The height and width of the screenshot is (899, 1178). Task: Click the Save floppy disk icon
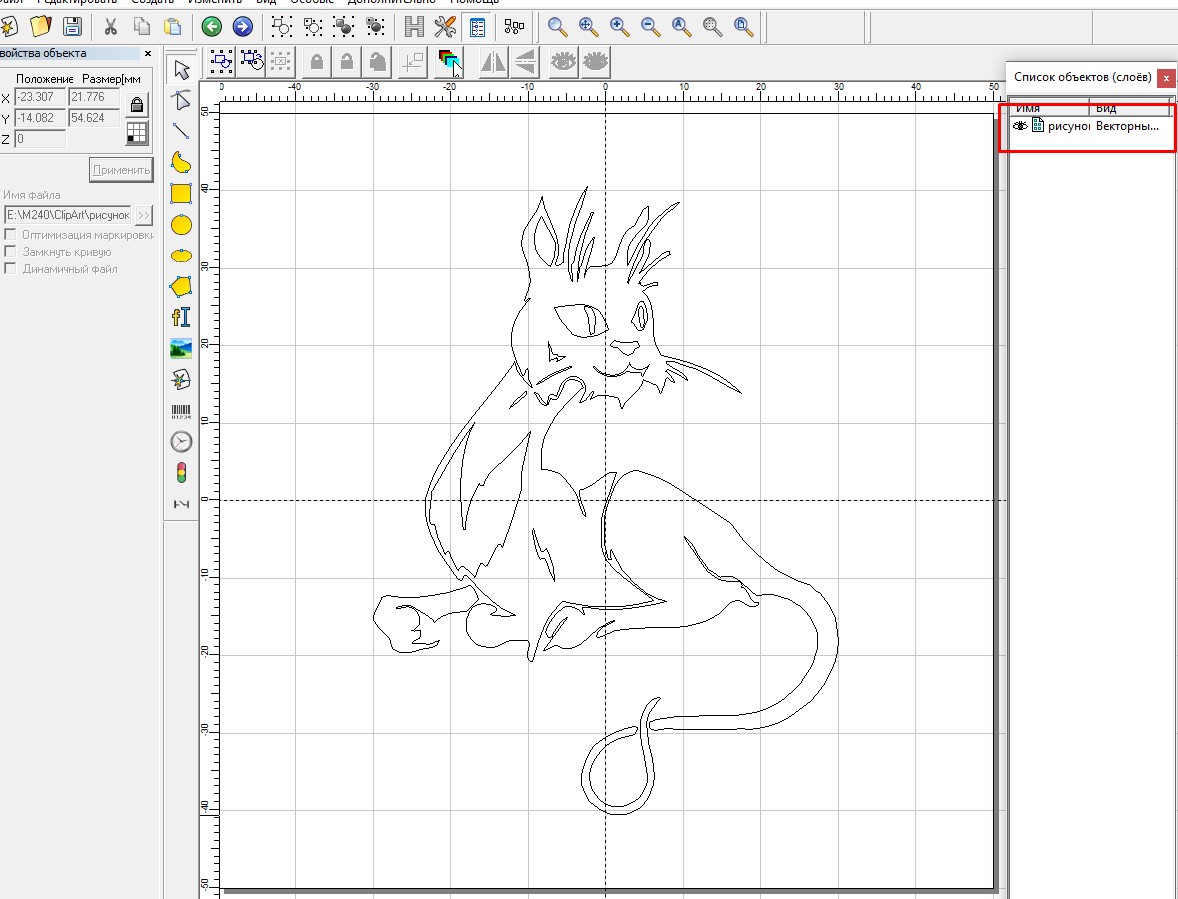pyautogui.click(x=72, y=27)
